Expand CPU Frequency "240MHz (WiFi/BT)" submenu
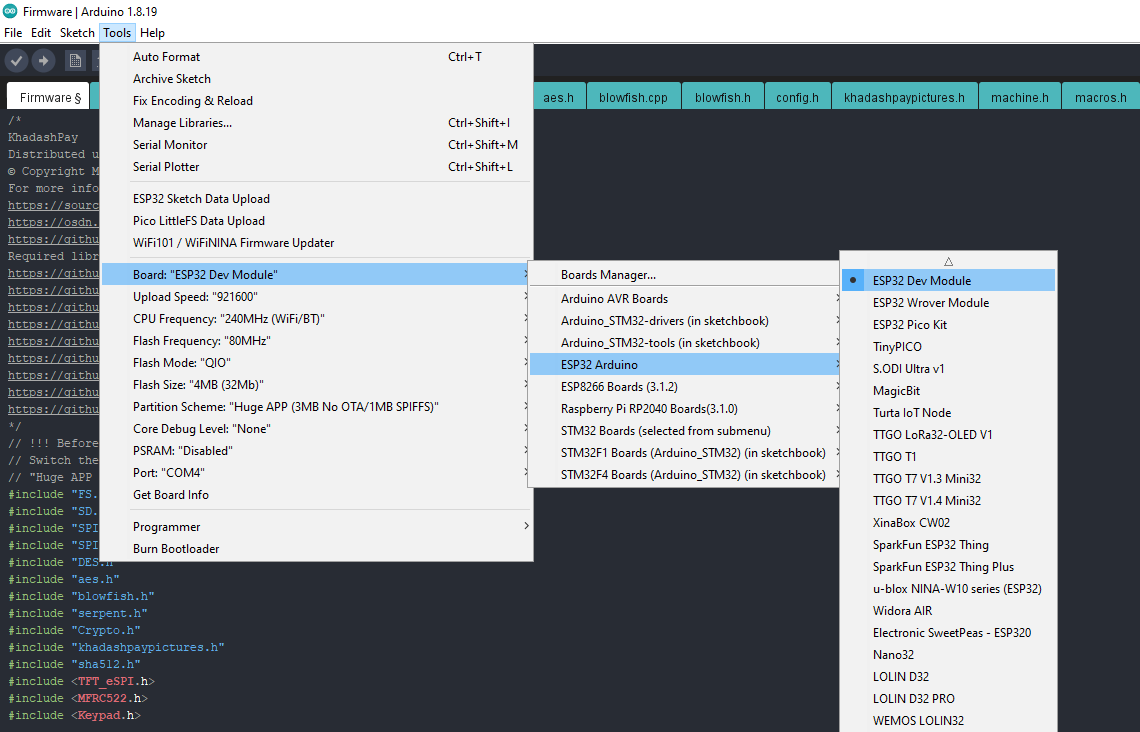1140x732 pixels. (x=317, y=318)
